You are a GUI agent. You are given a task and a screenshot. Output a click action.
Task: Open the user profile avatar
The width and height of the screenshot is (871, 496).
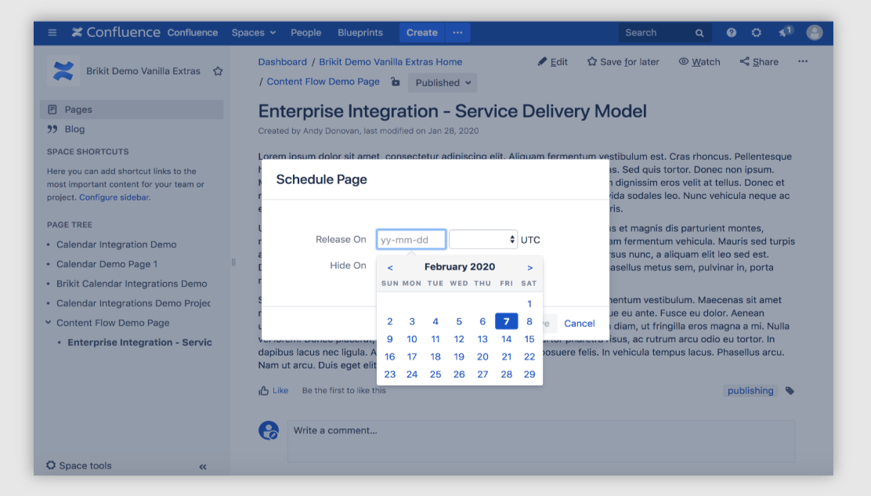814,33
